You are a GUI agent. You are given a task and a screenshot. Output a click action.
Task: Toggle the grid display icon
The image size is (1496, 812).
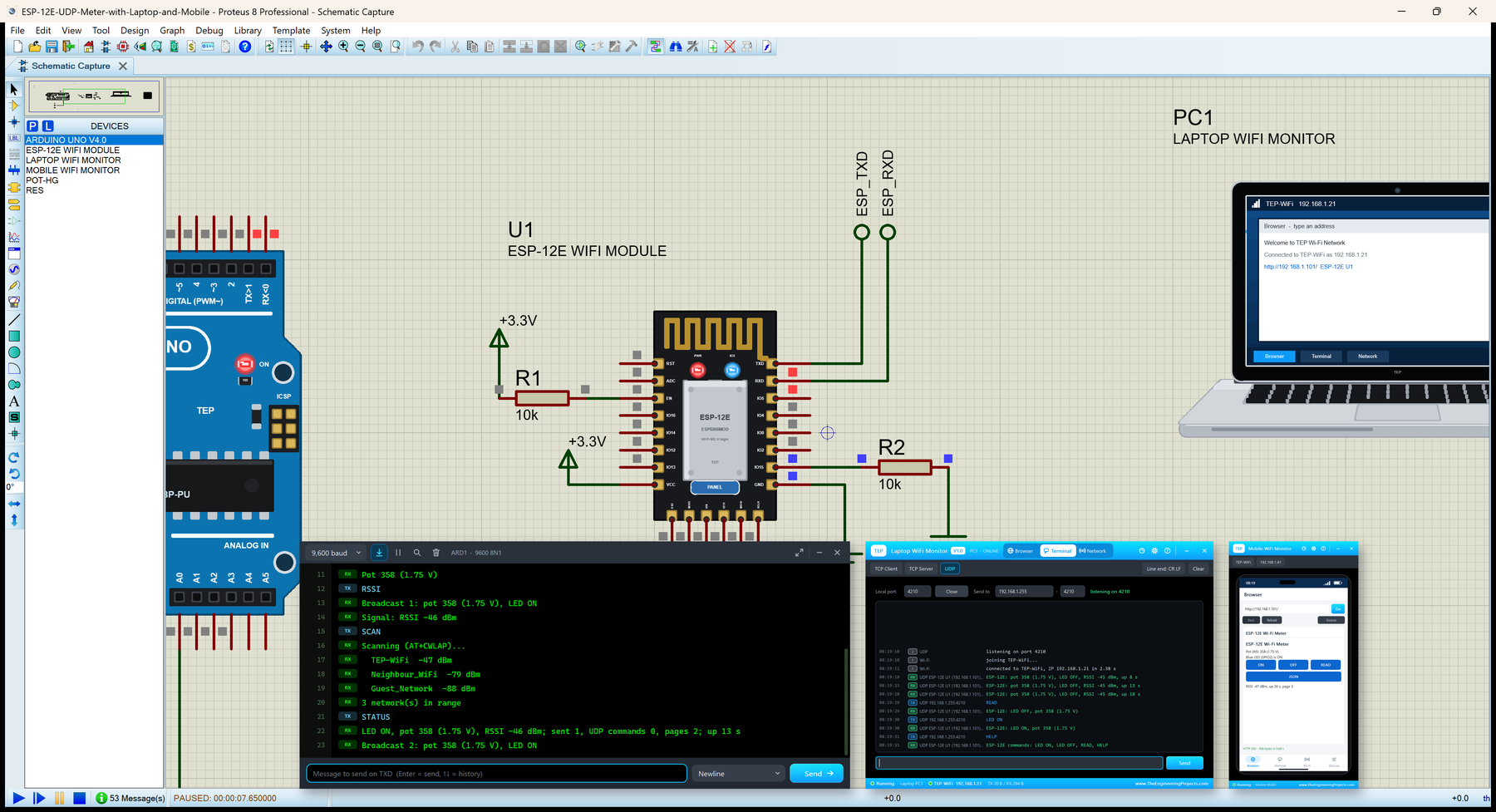tap(286, 47)
